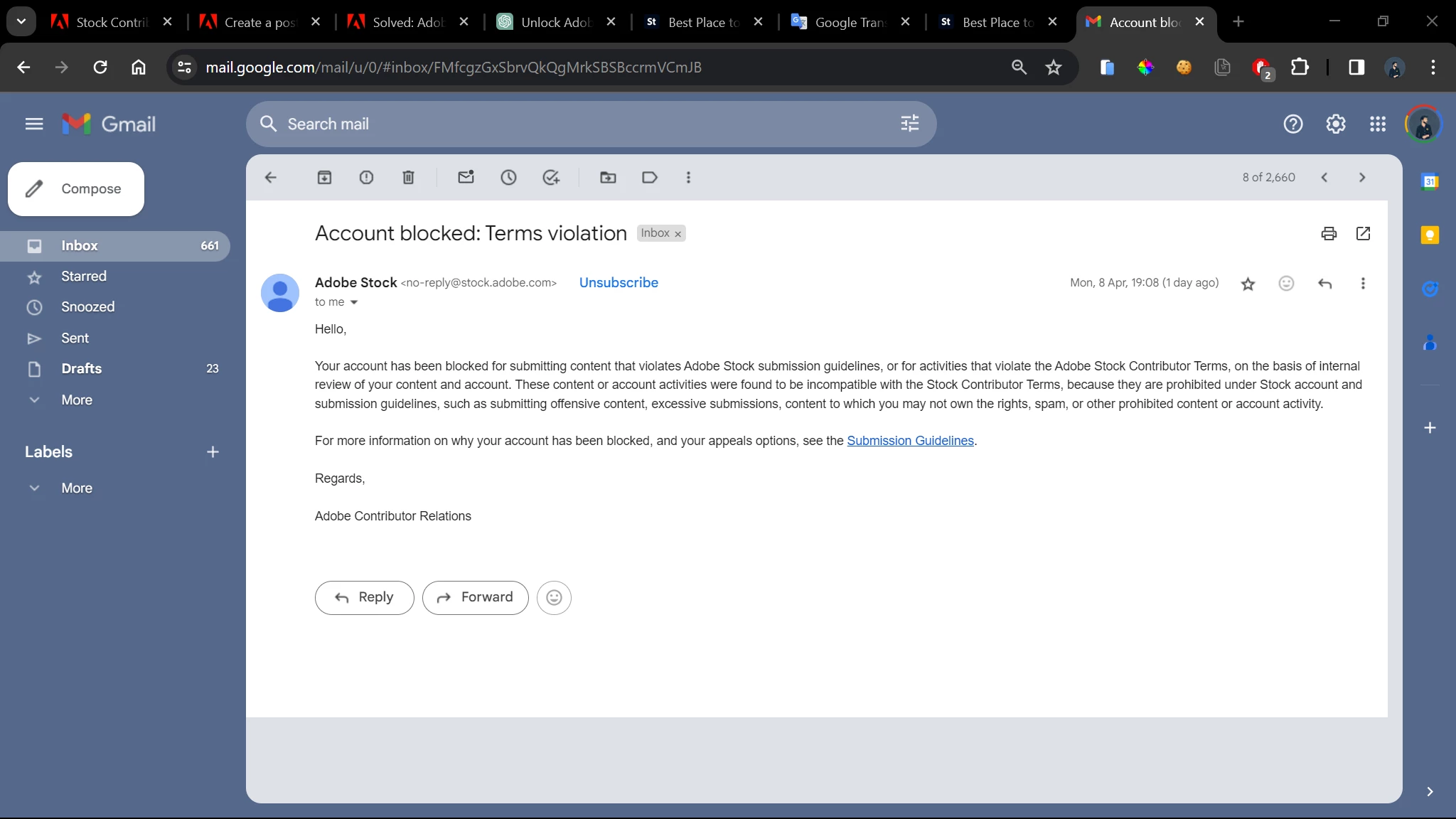Click the Forward button
This screenshot has width=1456, height=819.
[x=475, y=597]
